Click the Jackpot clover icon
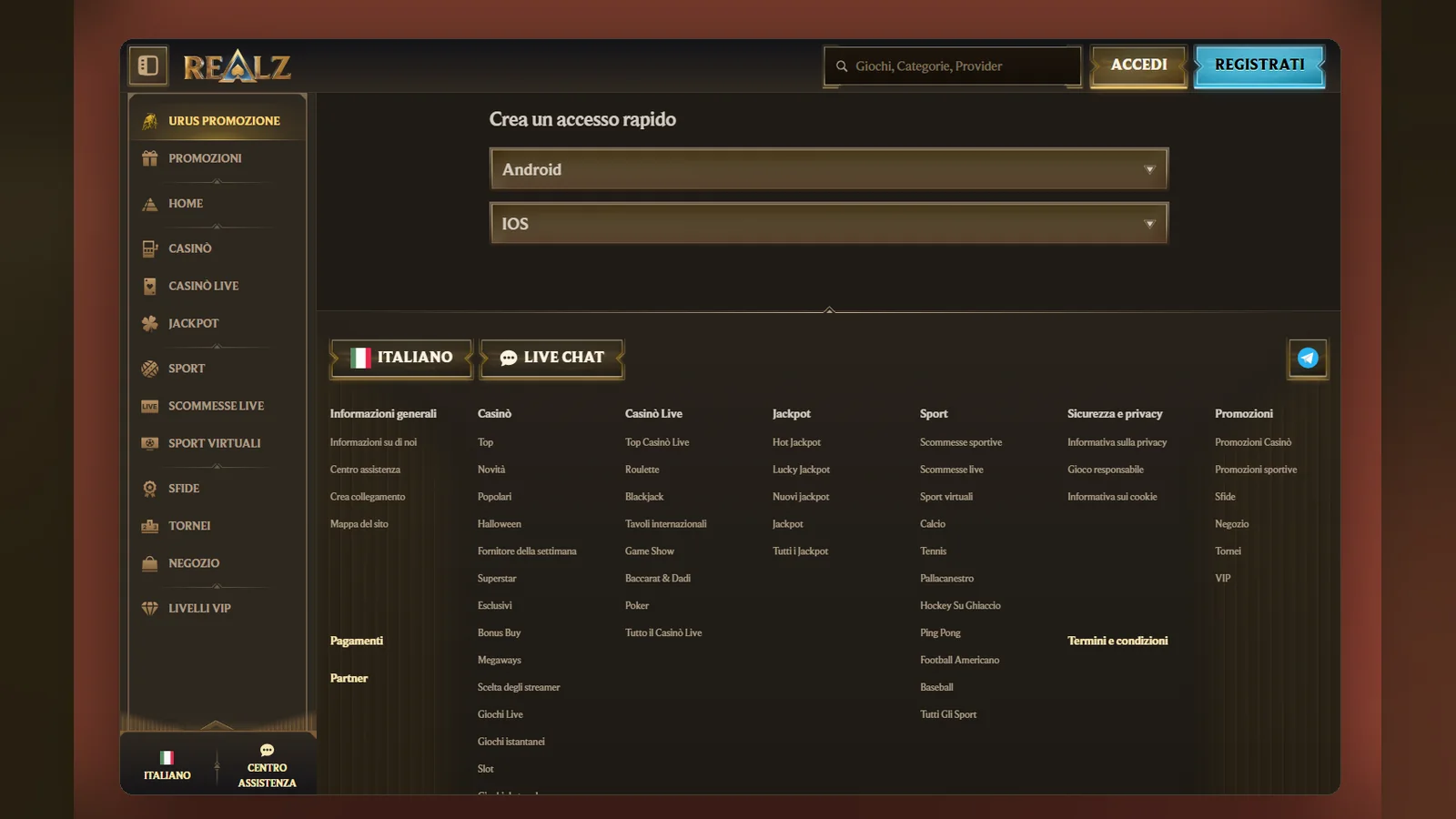 (150, 323)
